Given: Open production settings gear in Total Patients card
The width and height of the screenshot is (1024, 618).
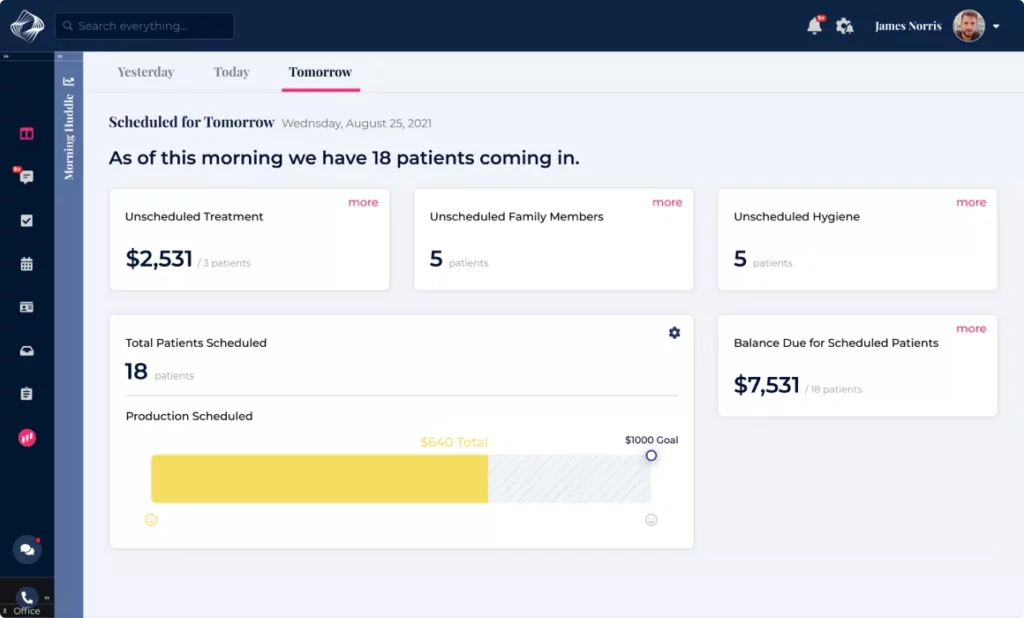Looking at the screenshot, I should 674,333.
